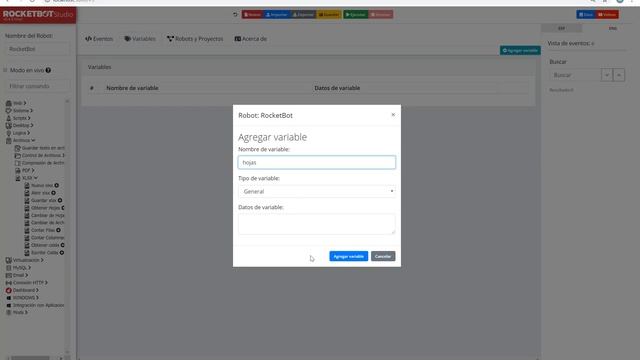Click the blue Importar toolbar button
Viewport: 640px width, 360px height.
tap(277, 14)
